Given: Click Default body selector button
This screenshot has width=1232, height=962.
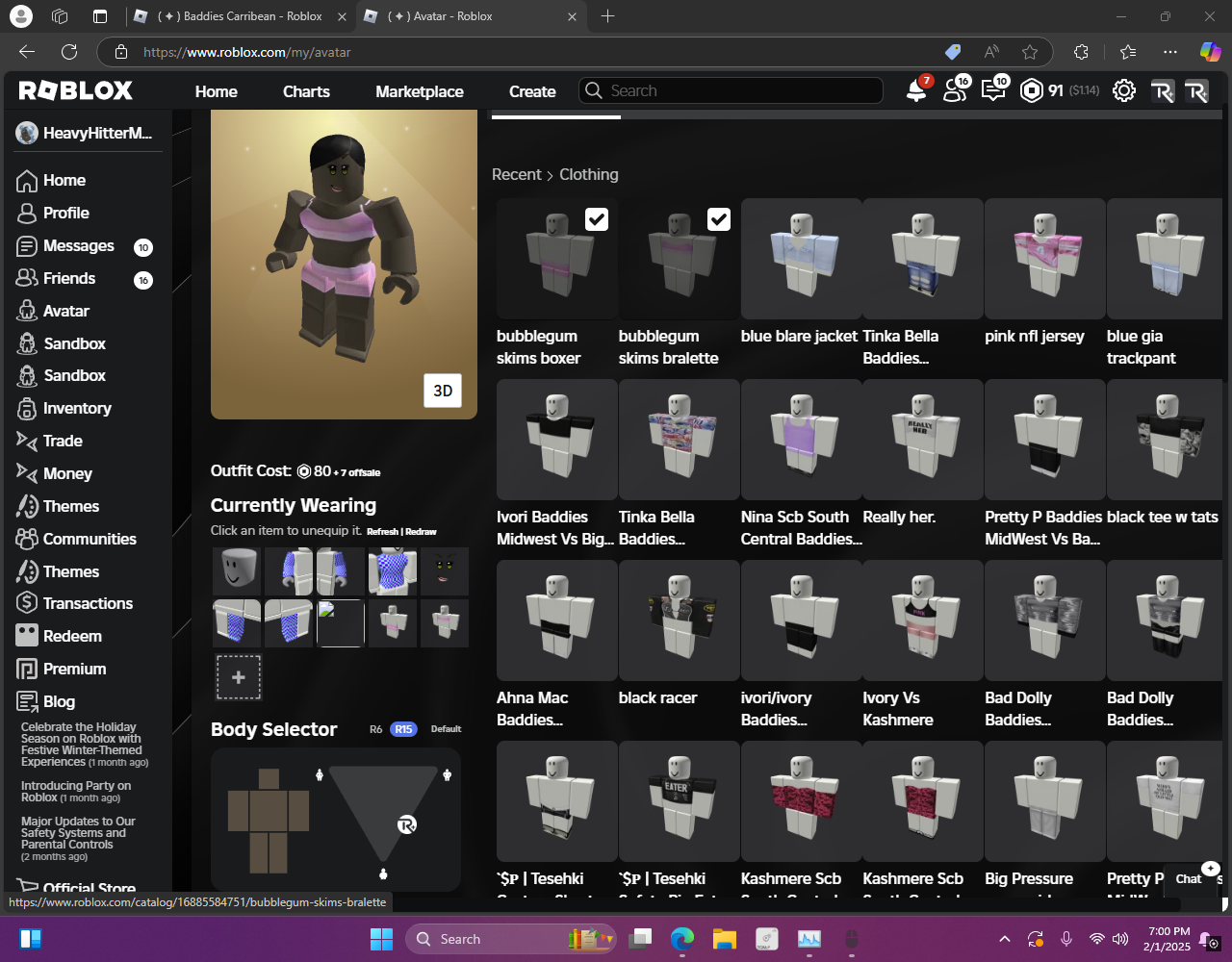Looking at the screenshot, I should pos(446,729).
